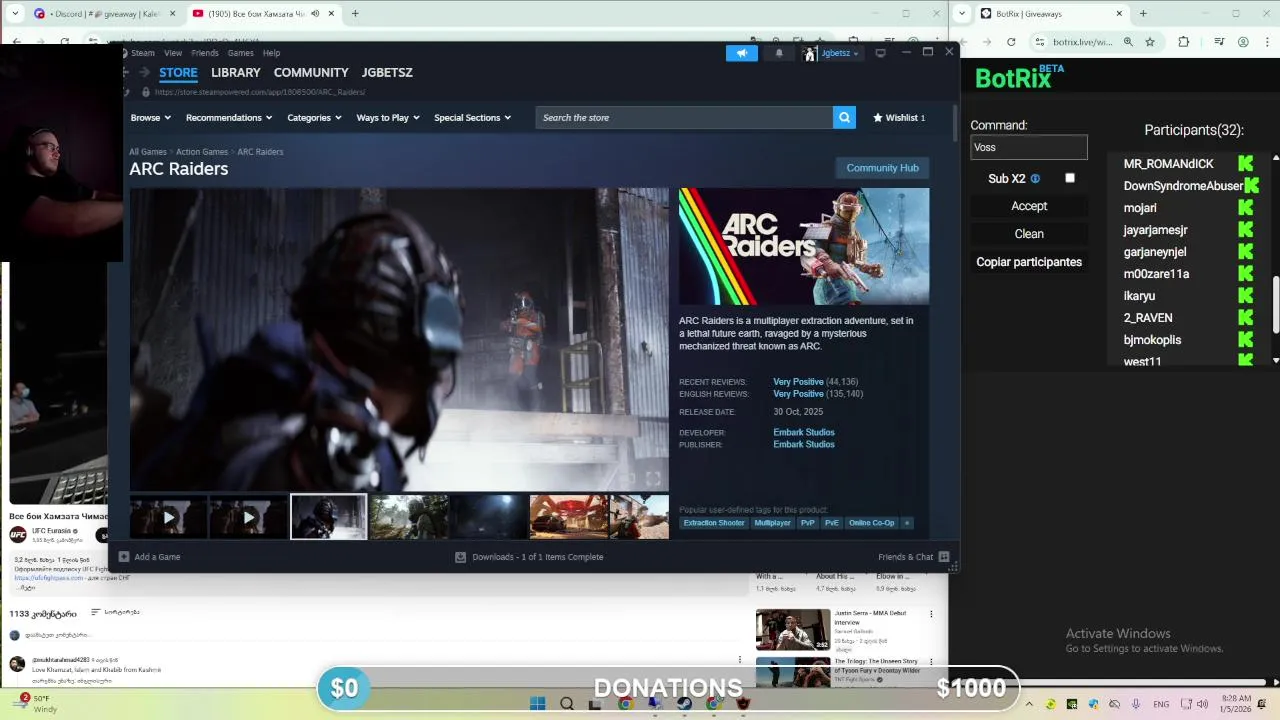Mute the YouTube tab speaker icon

pyautogui.click(x=316, y=14)
